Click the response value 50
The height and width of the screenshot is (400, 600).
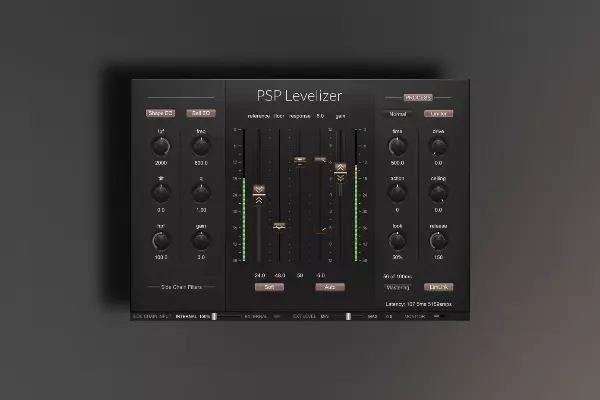click(300, 276)
